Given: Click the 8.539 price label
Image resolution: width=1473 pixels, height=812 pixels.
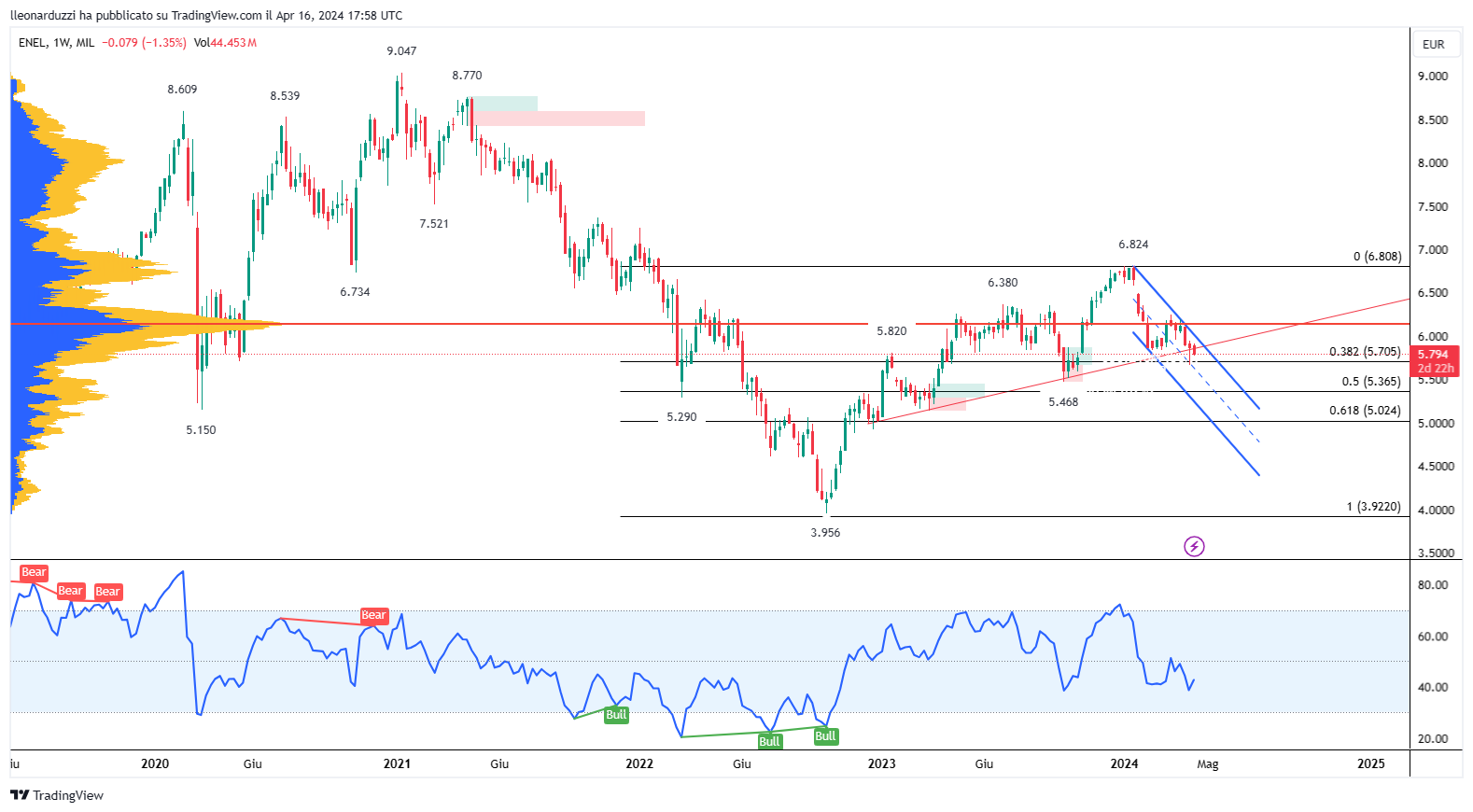Looking at the screenshot, I should pyautogui.click(x=285, y=96).
